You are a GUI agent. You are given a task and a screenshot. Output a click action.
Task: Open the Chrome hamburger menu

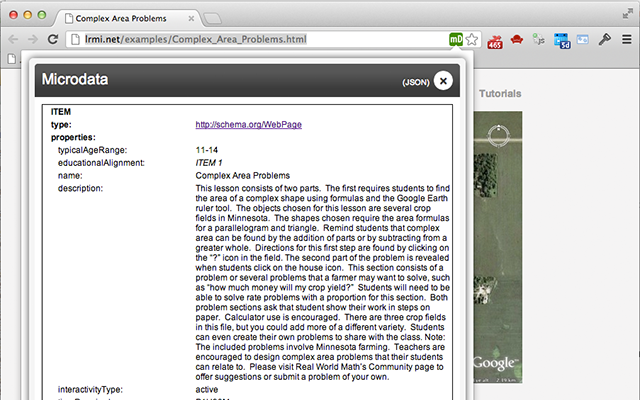(x=627, y=39)
